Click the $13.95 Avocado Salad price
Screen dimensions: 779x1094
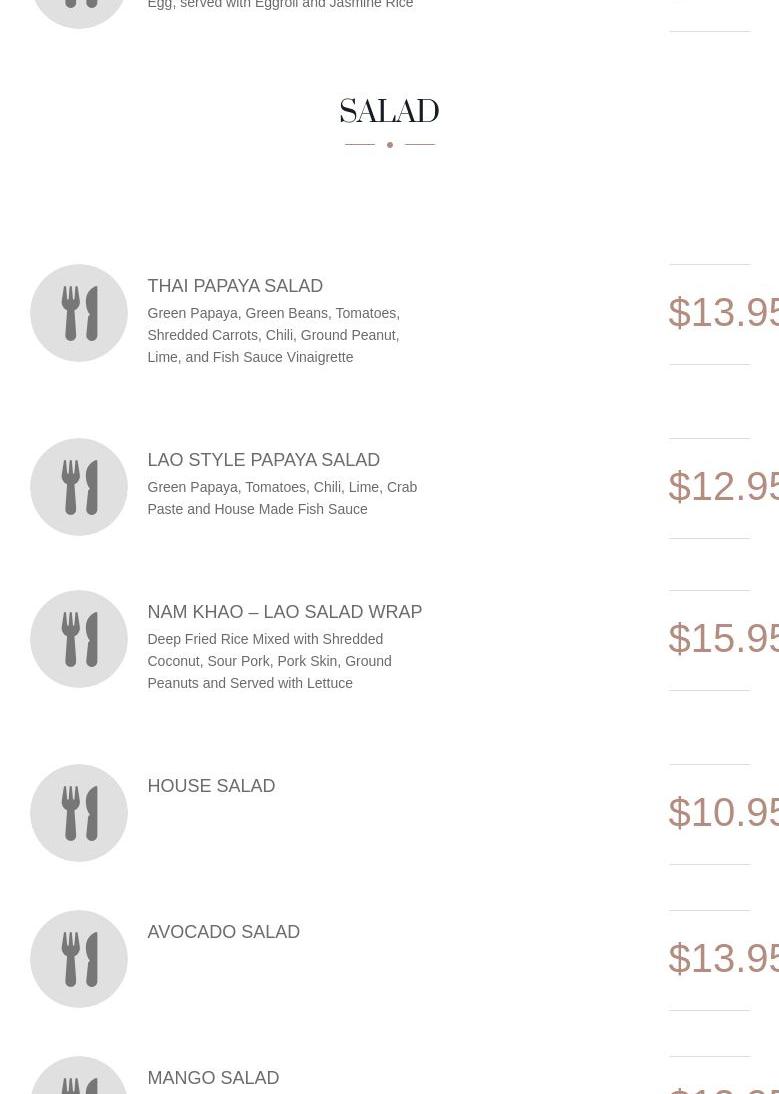pos(723,959)
